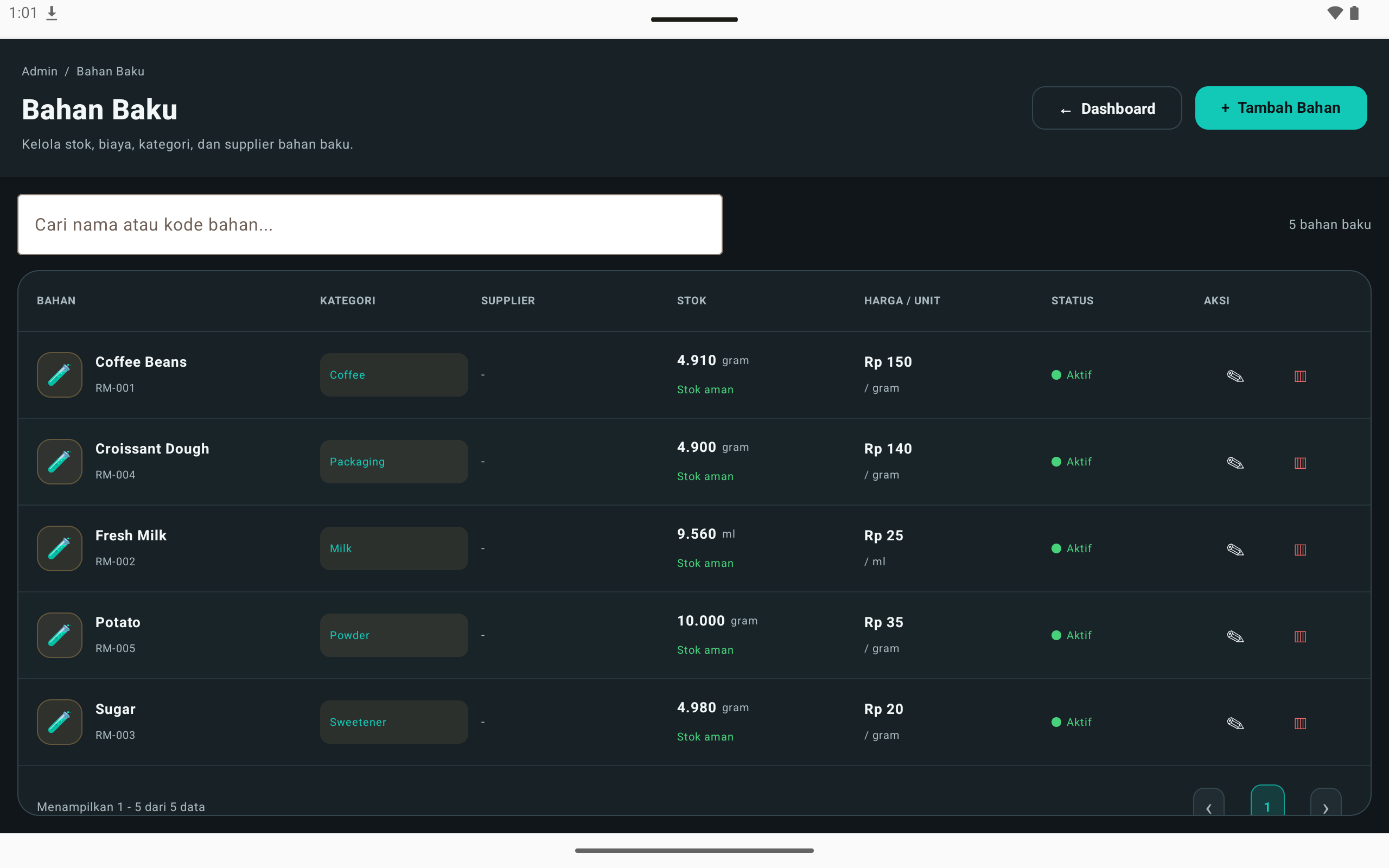Screen dimensions: 1389x868
Task: Click the Packaging category tag
Action: [x=394, y=462]
